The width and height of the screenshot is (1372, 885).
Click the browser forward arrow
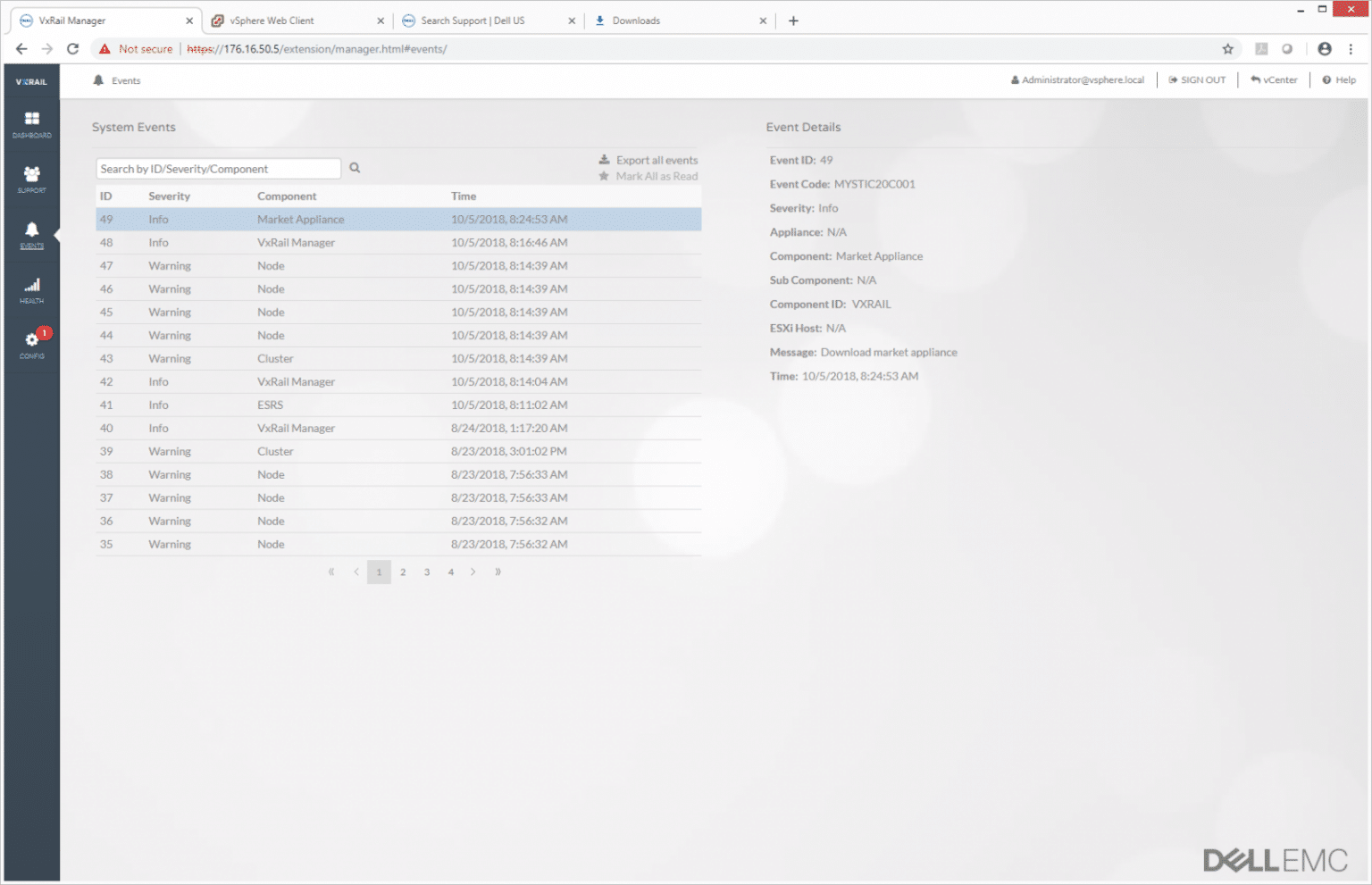tap(47, 49)
